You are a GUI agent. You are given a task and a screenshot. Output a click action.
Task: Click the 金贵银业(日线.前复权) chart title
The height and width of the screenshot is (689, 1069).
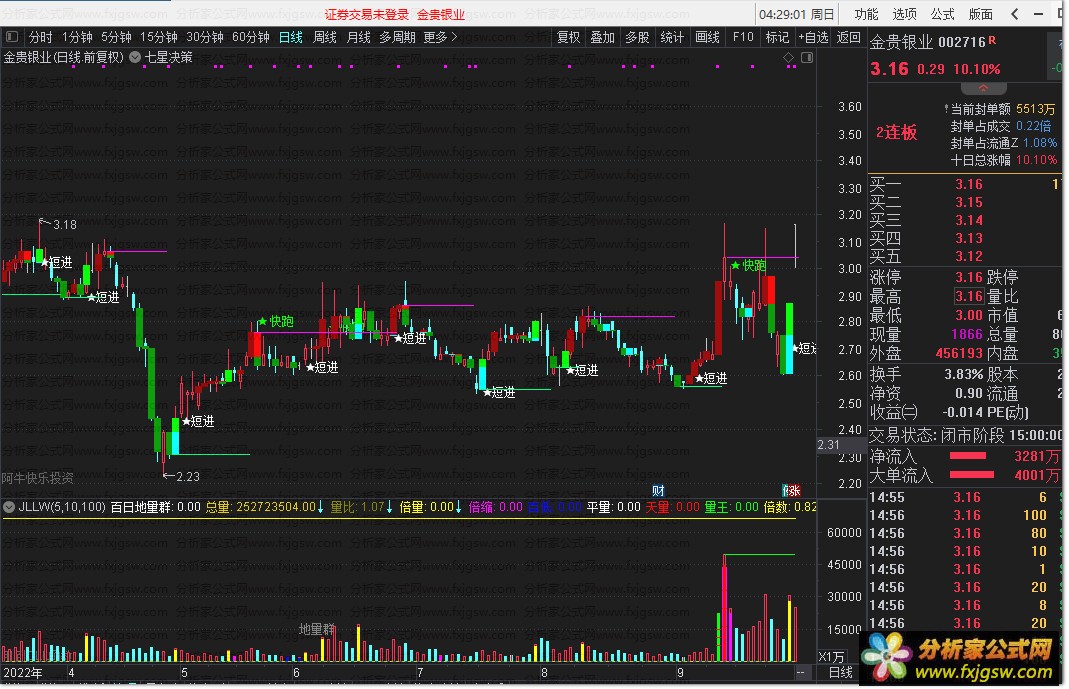pos(63,57)
